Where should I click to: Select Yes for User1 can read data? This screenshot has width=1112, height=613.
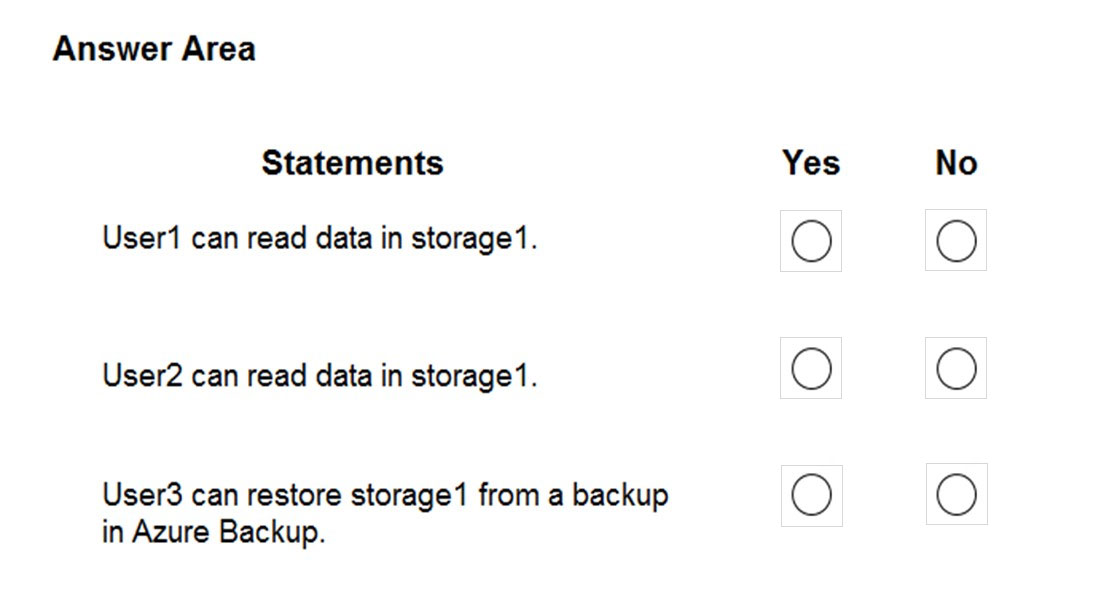tap(811, 241)
